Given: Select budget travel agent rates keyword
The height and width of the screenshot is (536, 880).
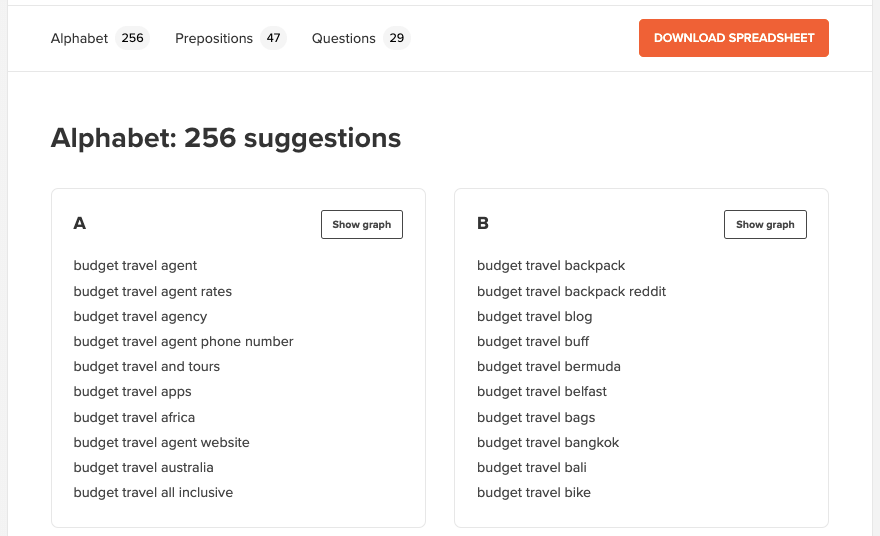Looking at the screenshot, I should 153,291.
